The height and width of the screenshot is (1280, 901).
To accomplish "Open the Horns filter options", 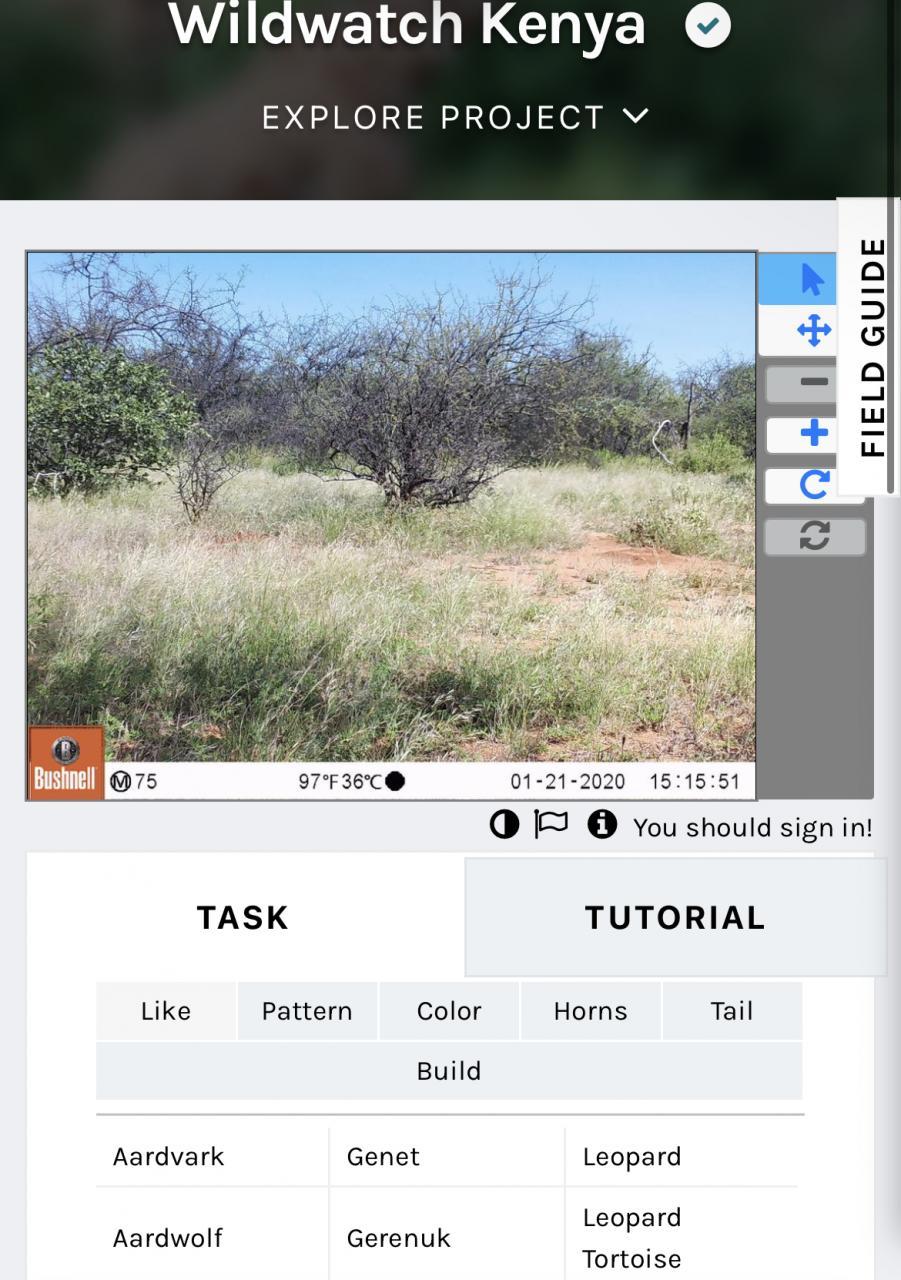I will (x=590, y=1011).
